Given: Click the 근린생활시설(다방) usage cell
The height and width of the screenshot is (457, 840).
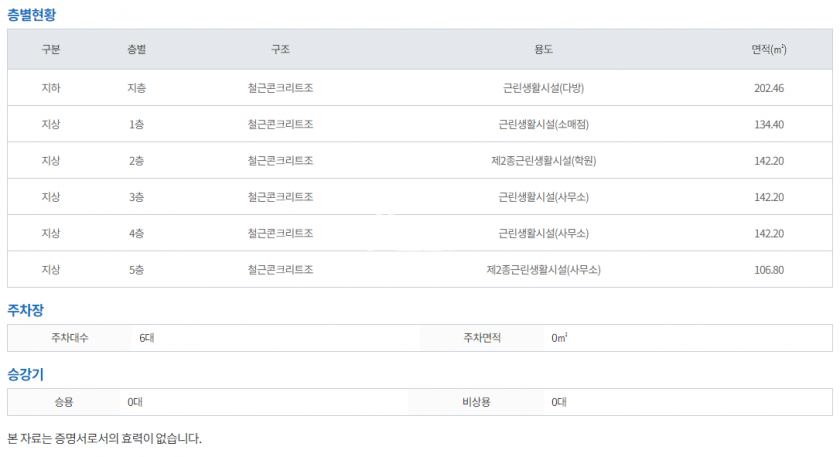Looking at the screenshot, I should pyautogui.click(x=543, y=88).
